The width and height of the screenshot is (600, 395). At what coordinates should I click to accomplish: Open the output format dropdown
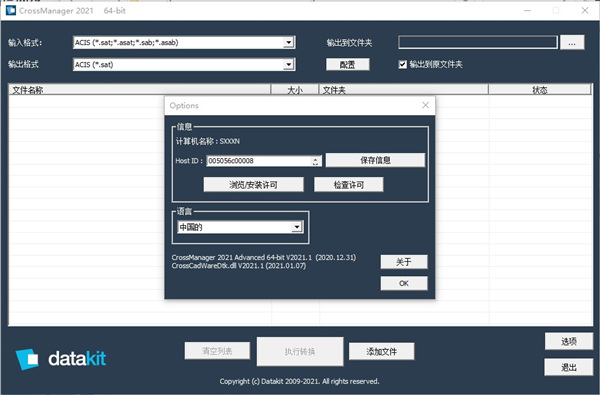tap(289, 64)
